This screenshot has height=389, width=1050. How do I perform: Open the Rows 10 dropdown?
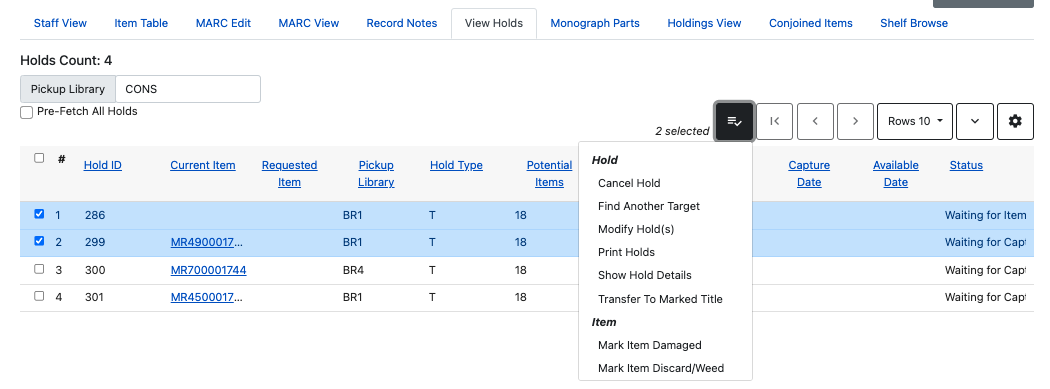[x=915, y=121]
